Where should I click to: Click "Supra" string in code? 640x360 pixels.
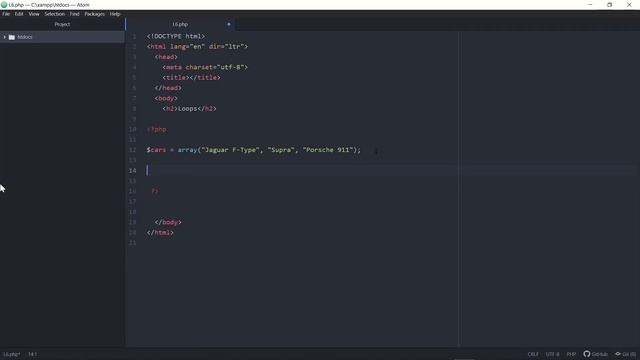(281, 150)
